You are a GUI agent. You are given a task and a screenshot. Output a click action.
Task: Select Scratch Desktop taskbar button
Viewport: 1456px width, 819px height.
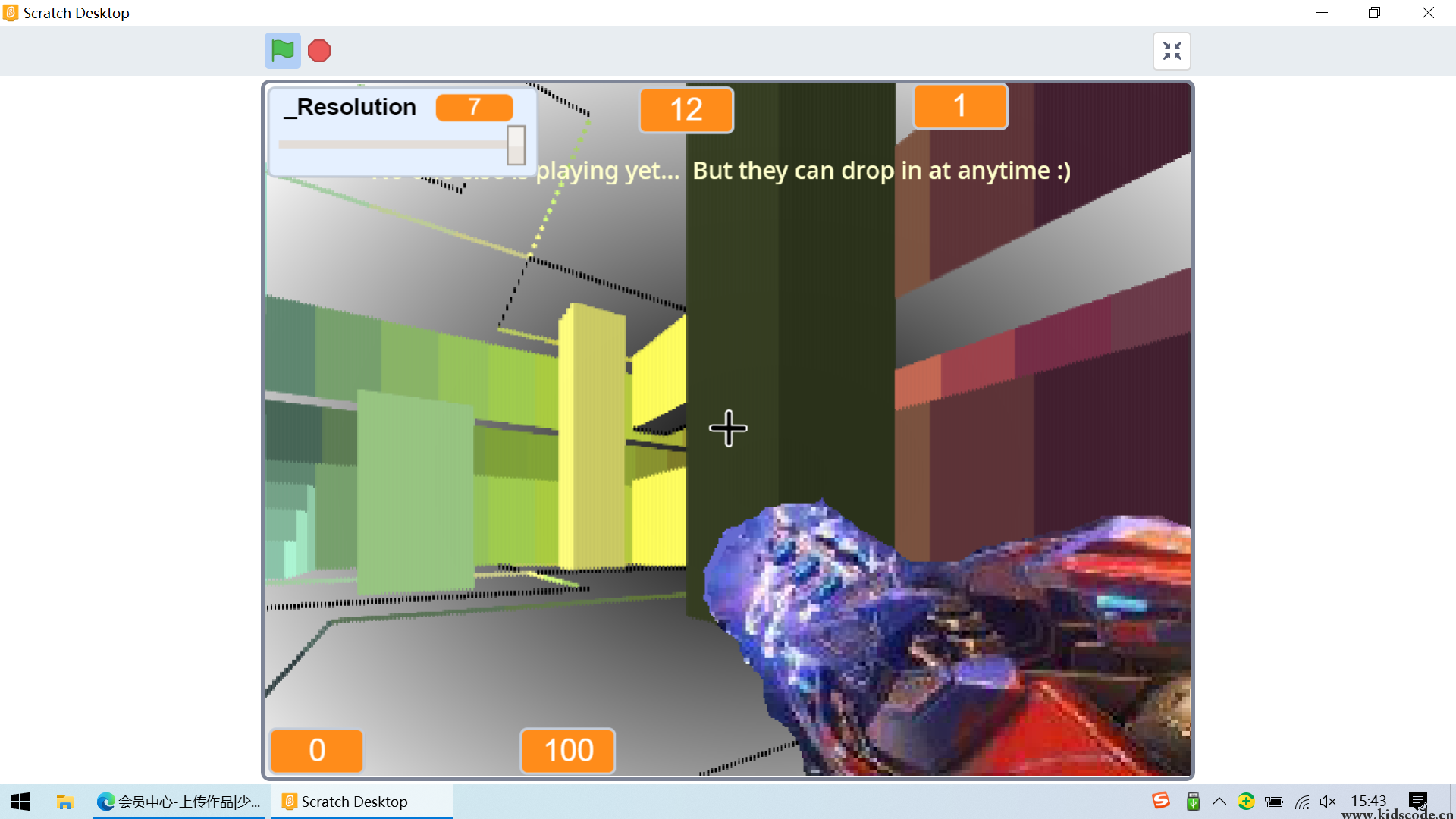tap(362, 802)
